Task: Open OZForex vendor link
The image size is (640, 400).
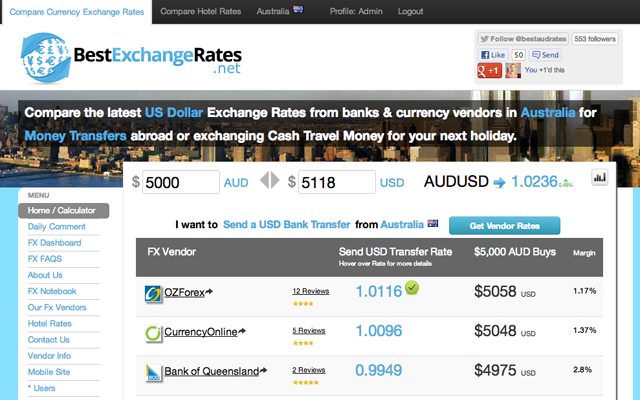Action: [x=184, y=293]
